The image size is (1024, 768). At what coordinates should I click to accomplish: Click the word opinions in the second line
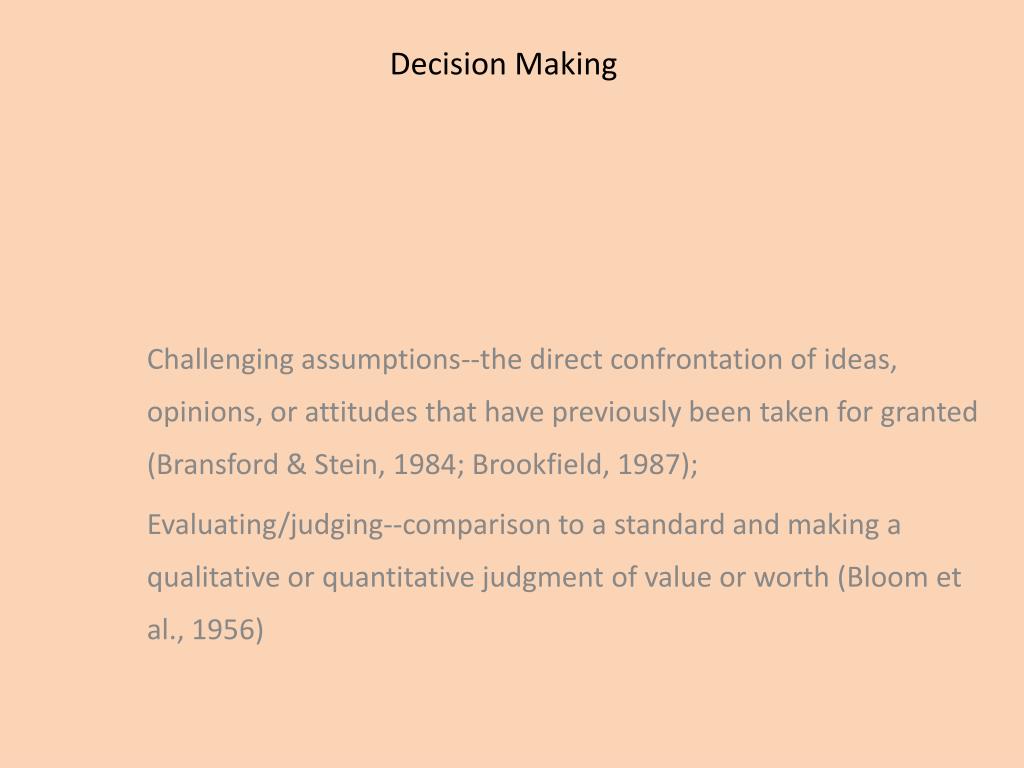(x=204, y=413)
